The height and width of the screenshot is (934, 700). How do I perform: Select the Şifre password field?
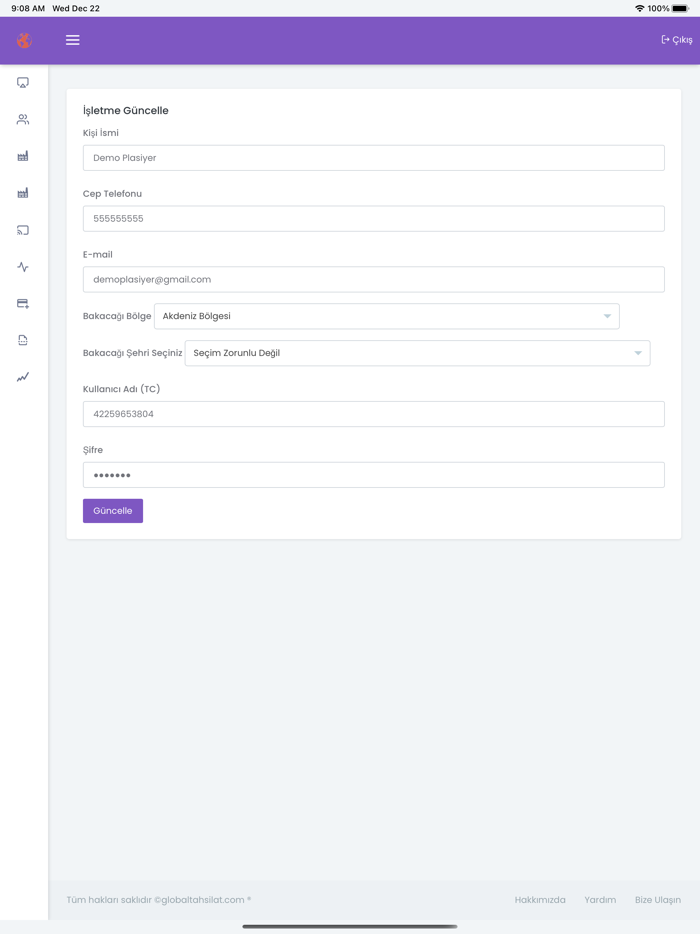point(373,475)
